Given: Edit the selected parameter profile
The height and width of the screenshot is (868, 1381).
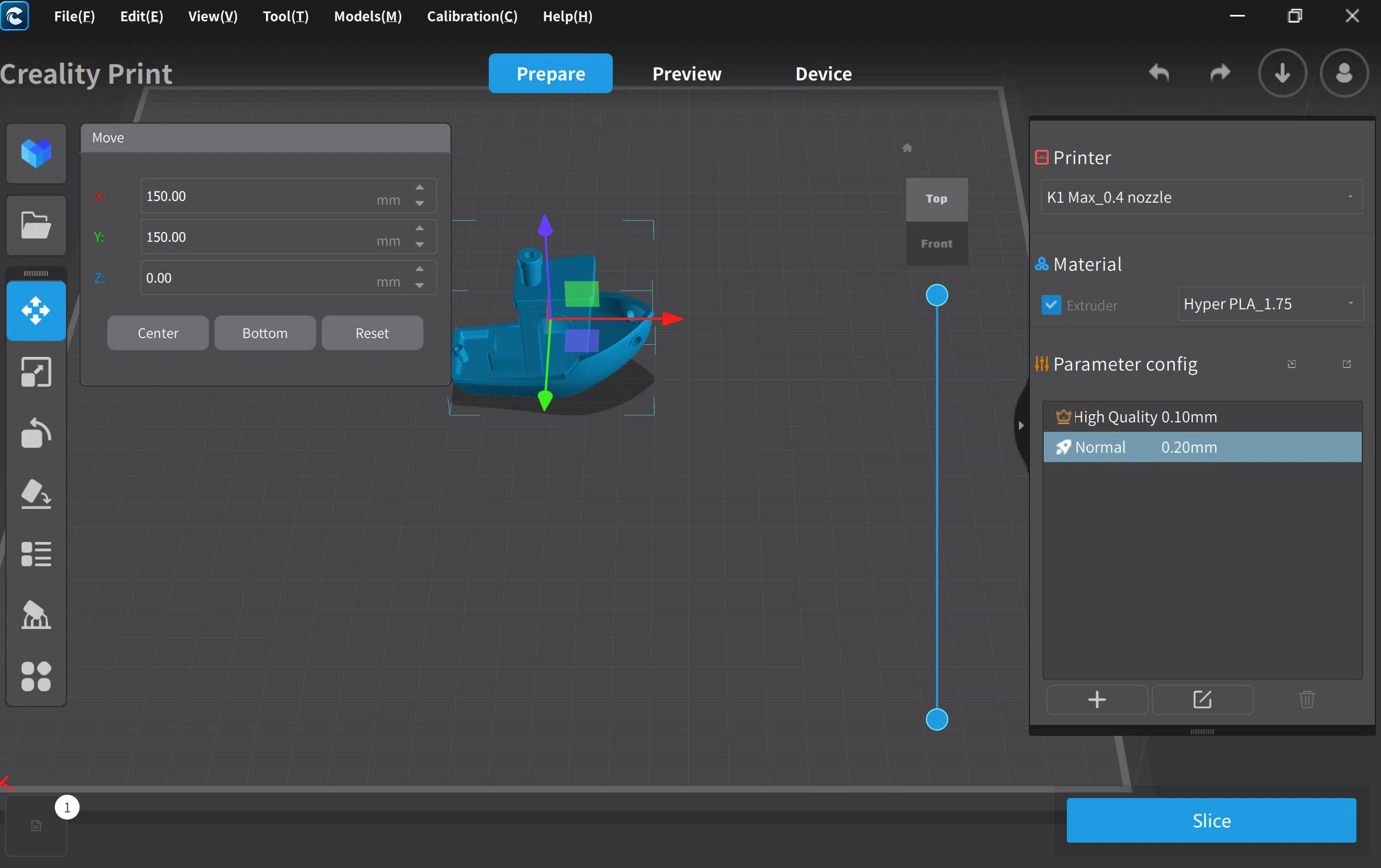Looking at the screenshot, I should click(x=1202, y=699).
